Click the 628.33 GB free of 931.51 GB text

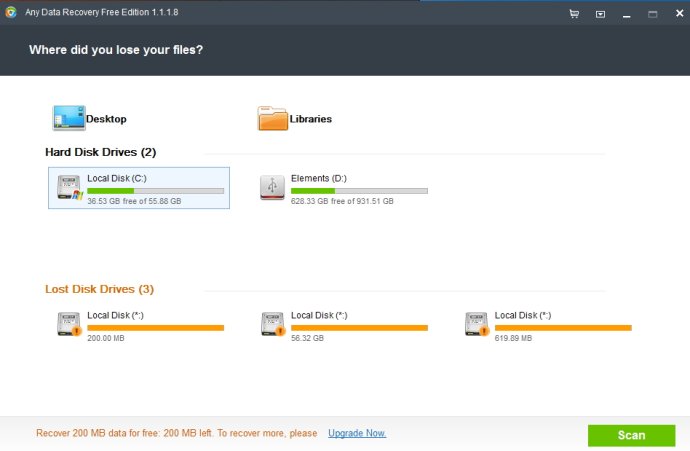coord(342,201)
